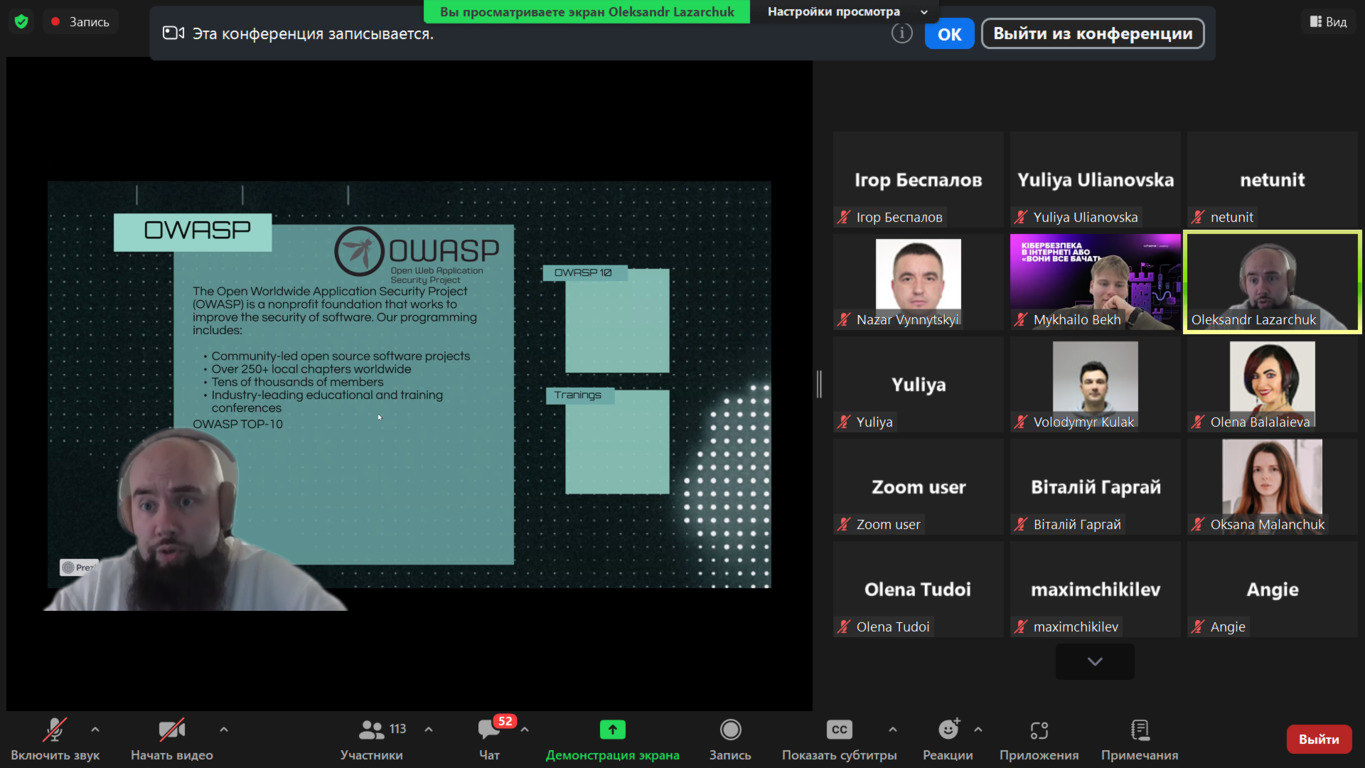Screen dimensions: 1365x768
Task: Expand chat options arrow beside Чат
Action: (524, 730)
